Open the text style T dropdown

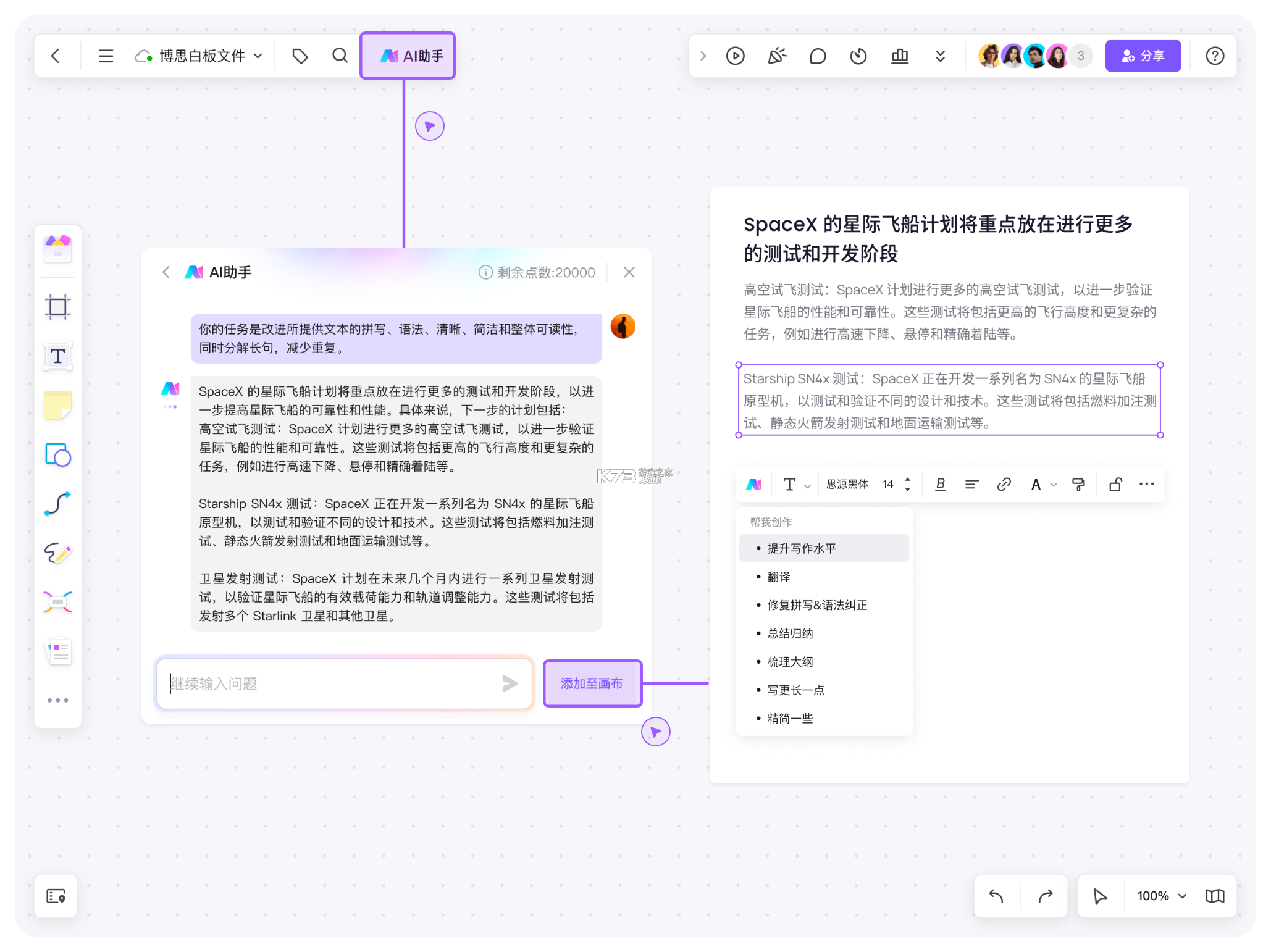[x=795, y=485]
